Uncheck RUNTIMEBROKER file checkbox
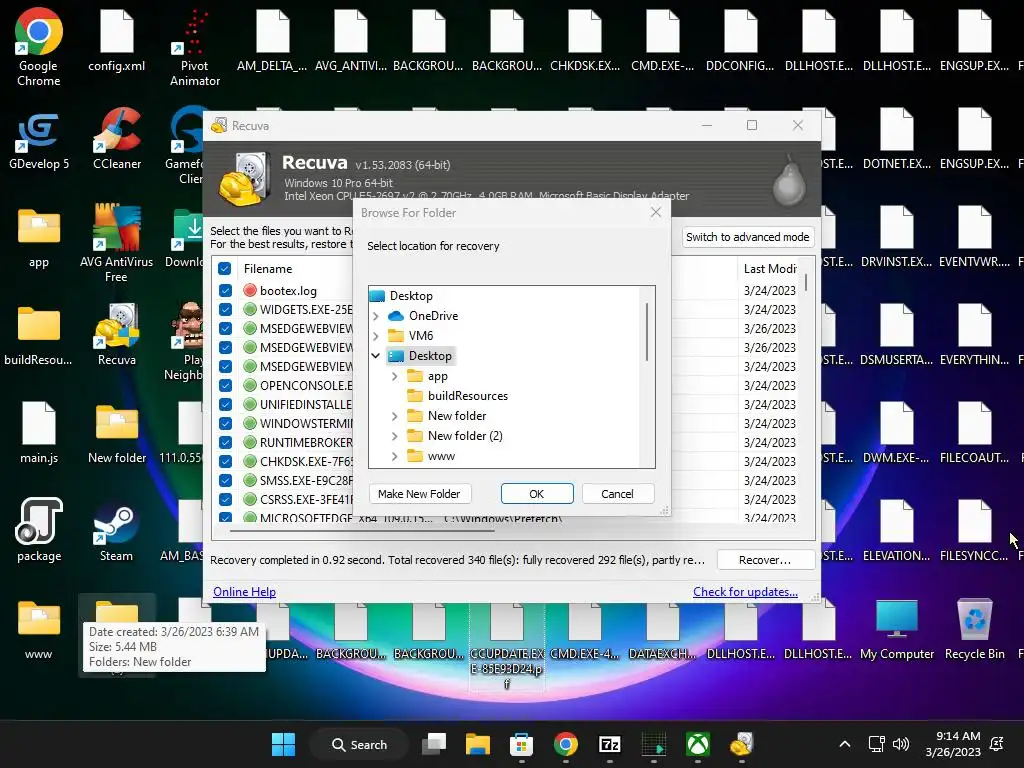Image resolution: width=1024 pixels, height=768 pixels. point(225,442)
